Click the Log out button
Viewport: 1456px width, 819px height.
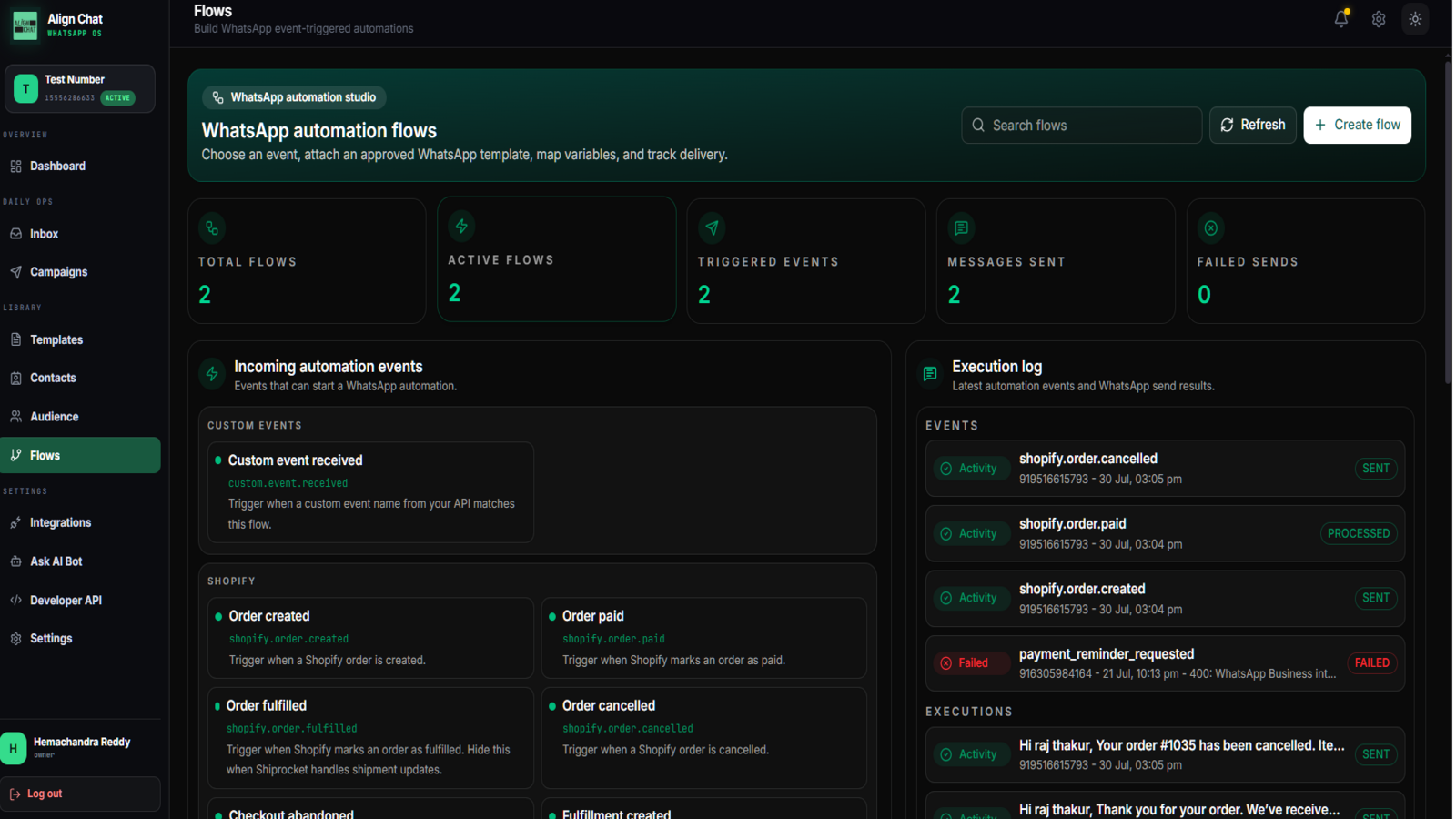click(80, 794)
